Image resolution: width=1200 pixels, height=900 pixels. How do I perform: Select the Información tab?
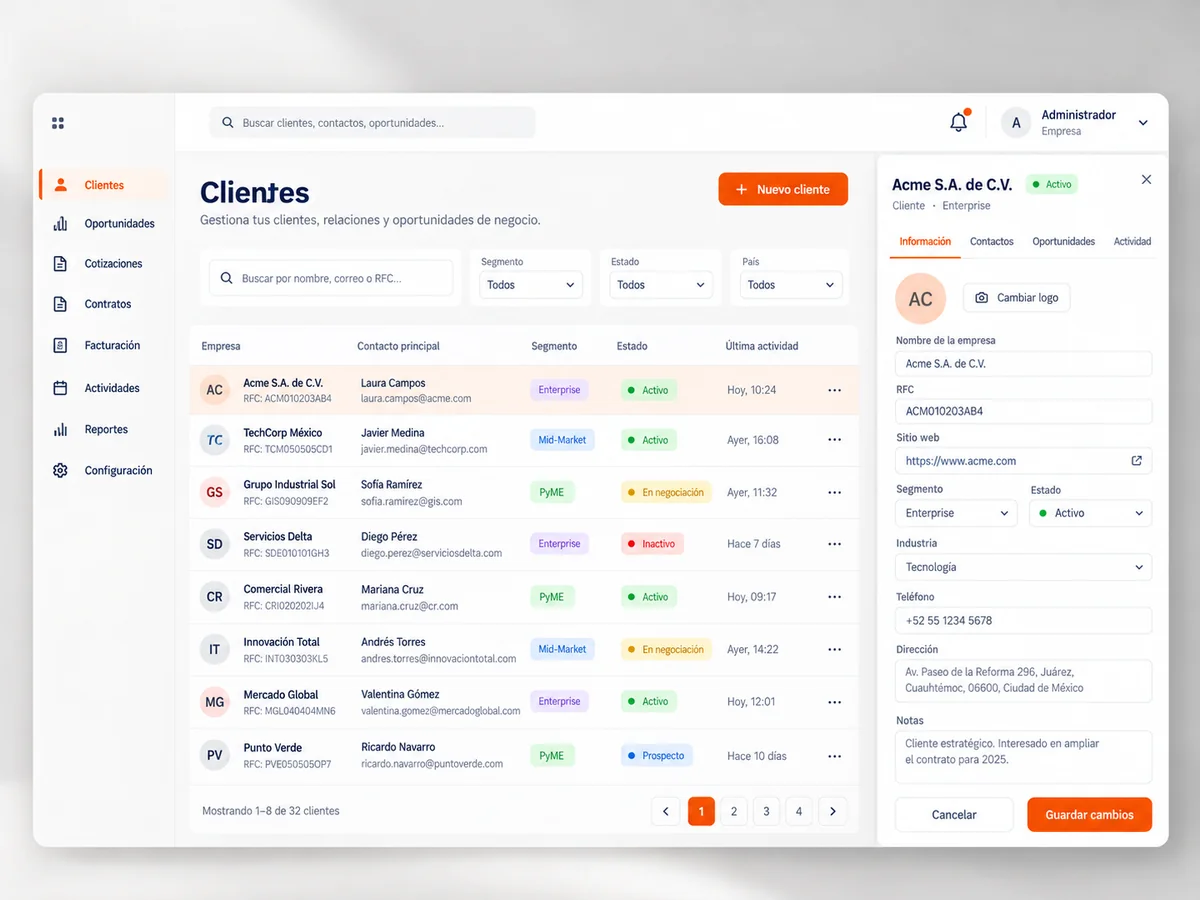[x=925, y=242]
